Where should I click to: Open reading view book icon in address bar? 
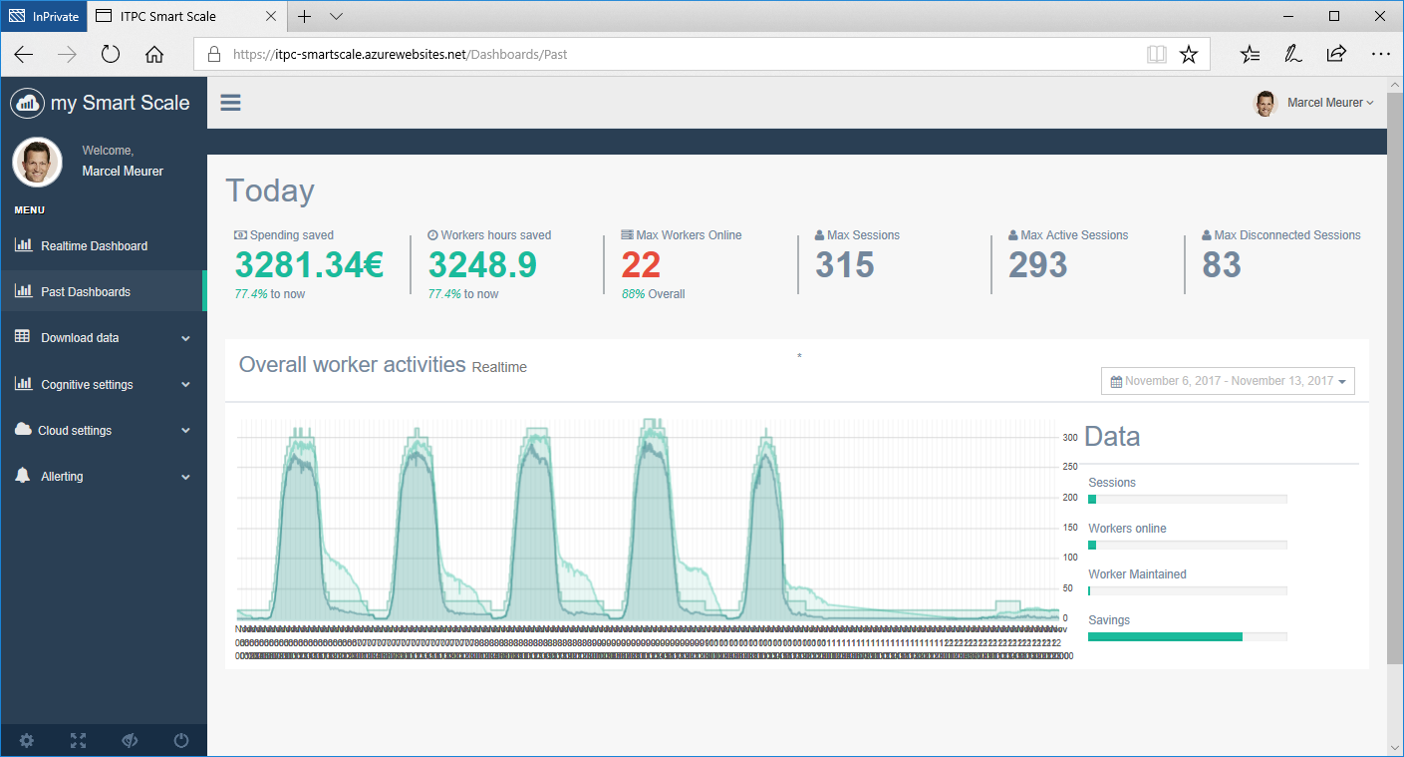(1156, 55)
